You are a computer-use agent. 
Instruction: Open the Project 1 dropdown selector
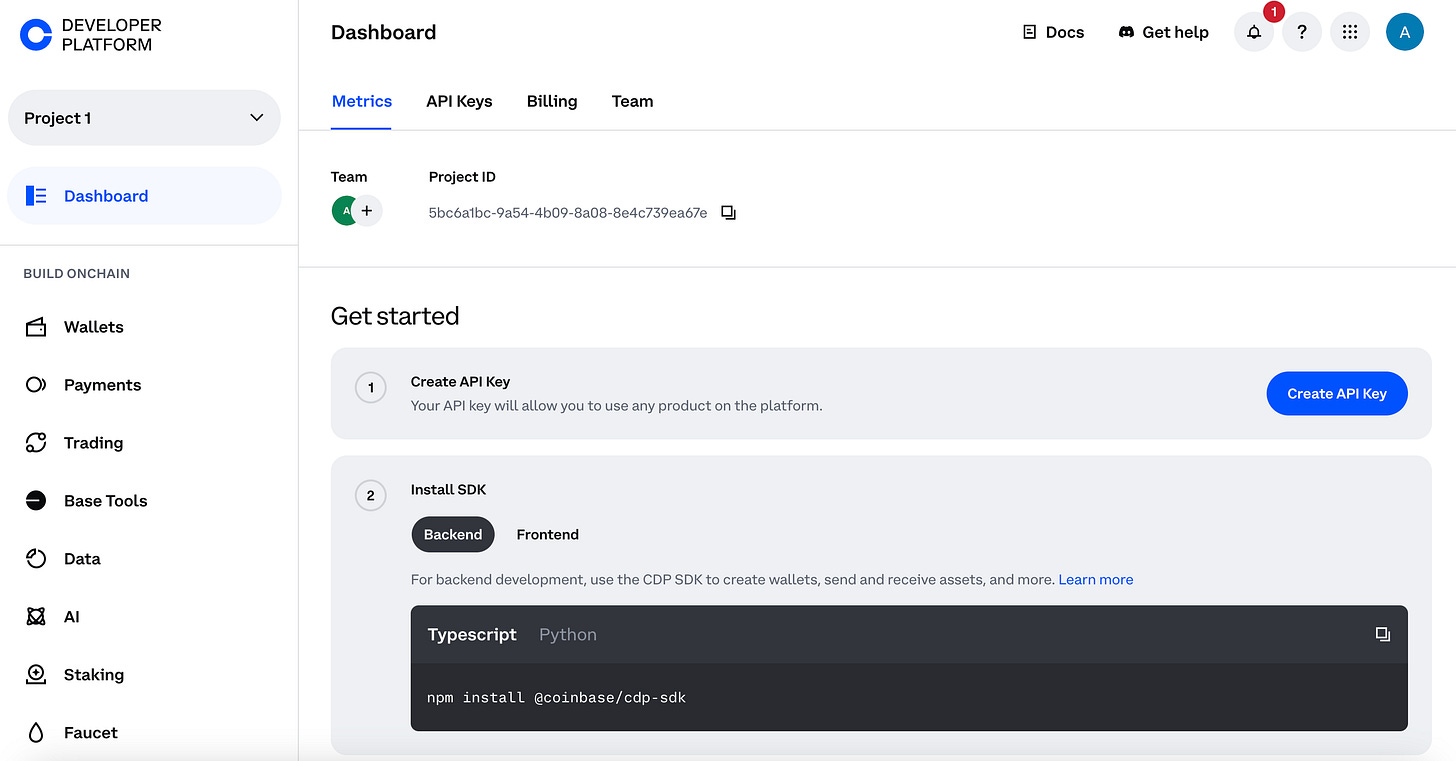144,118
